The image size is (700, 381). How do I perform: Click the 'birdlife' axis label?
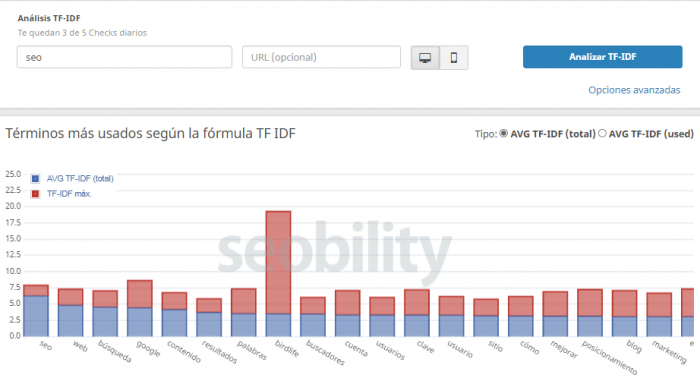tap(287, 348)
